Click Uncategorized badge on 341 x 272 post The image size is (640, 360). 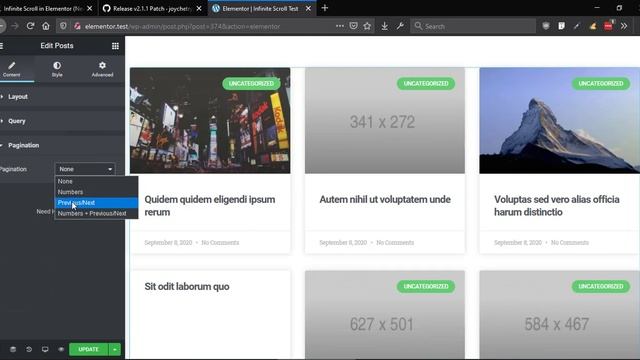pos(426,84)
